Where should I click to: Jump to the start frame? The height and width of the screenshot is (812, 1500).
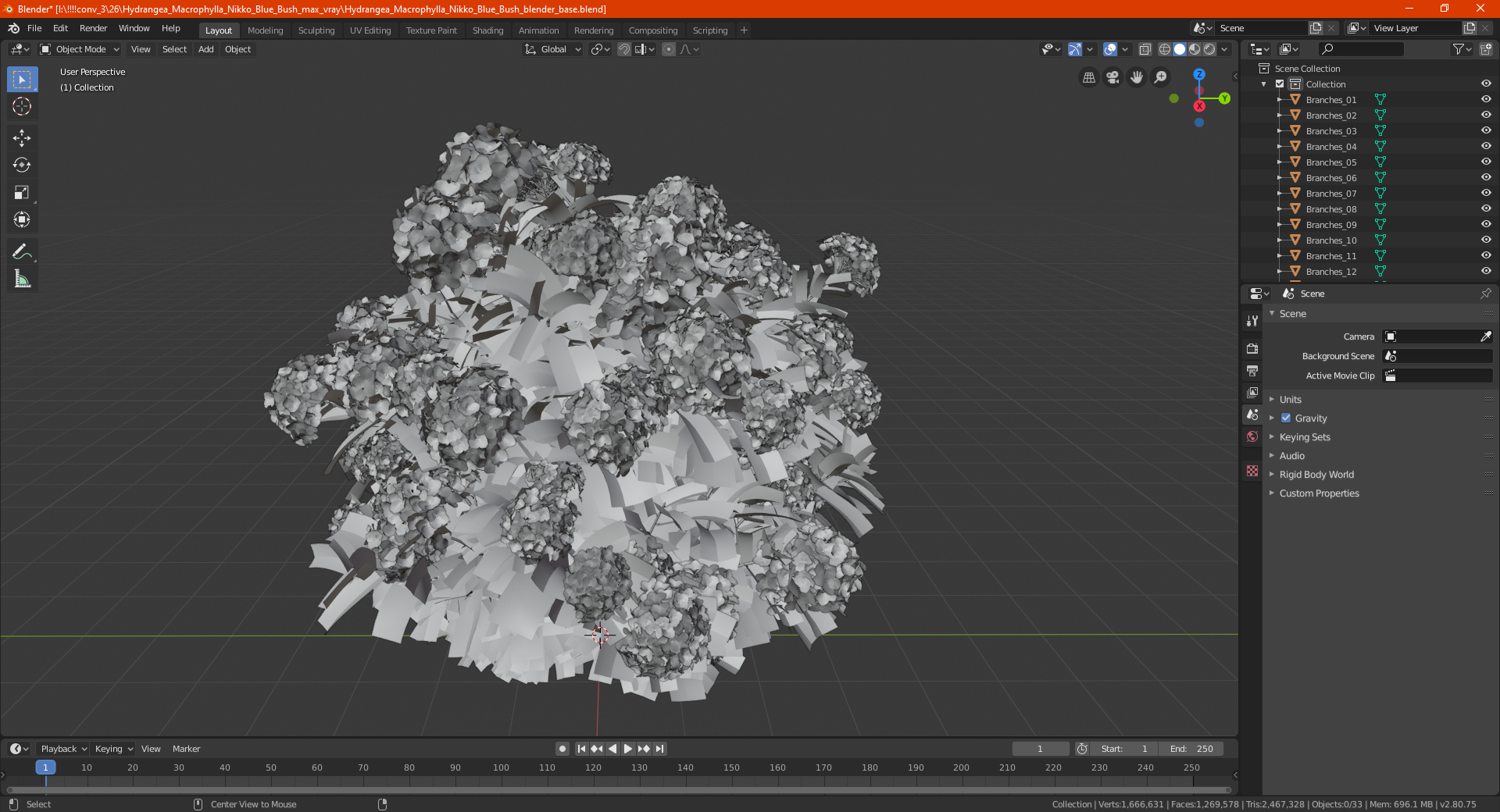(x=581, y=749)
